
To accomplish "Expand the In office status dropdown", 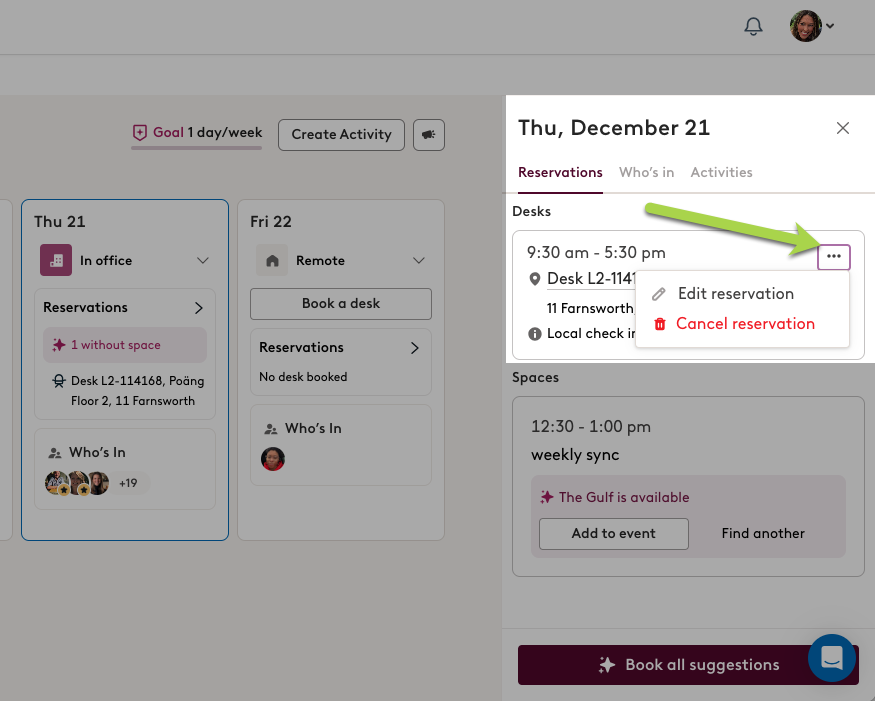I will [203, 260].
